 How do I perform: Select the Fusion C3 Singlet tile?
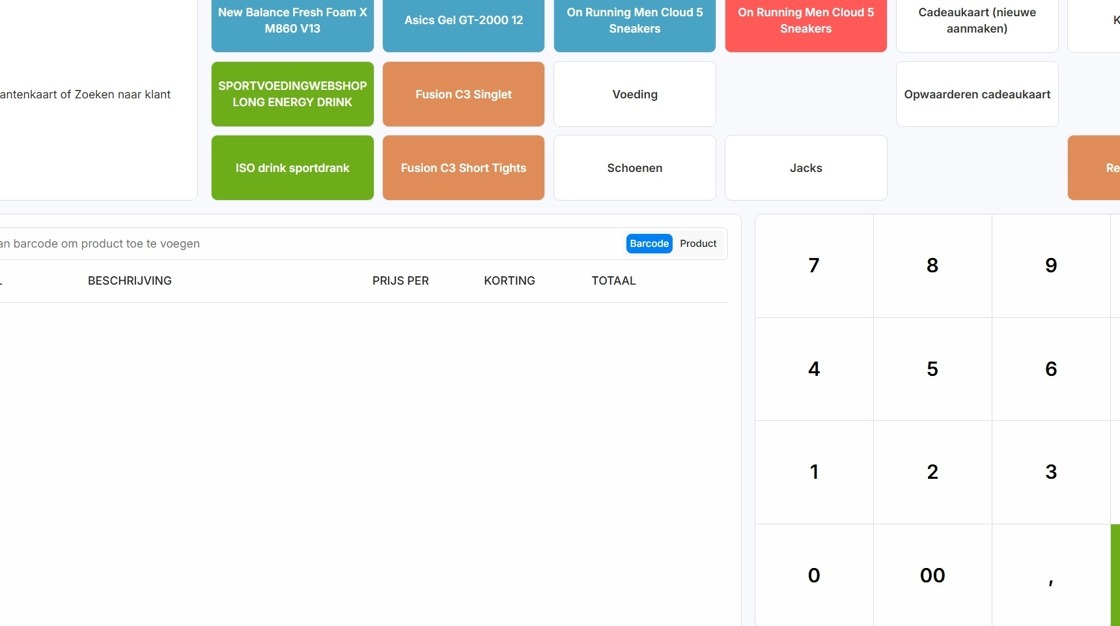tap(464, 94)
